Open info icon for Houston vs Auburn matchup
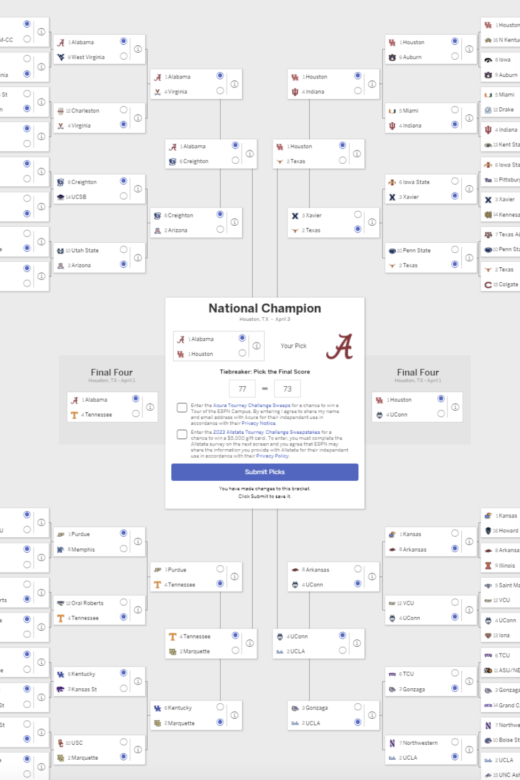 click(469, 49)
